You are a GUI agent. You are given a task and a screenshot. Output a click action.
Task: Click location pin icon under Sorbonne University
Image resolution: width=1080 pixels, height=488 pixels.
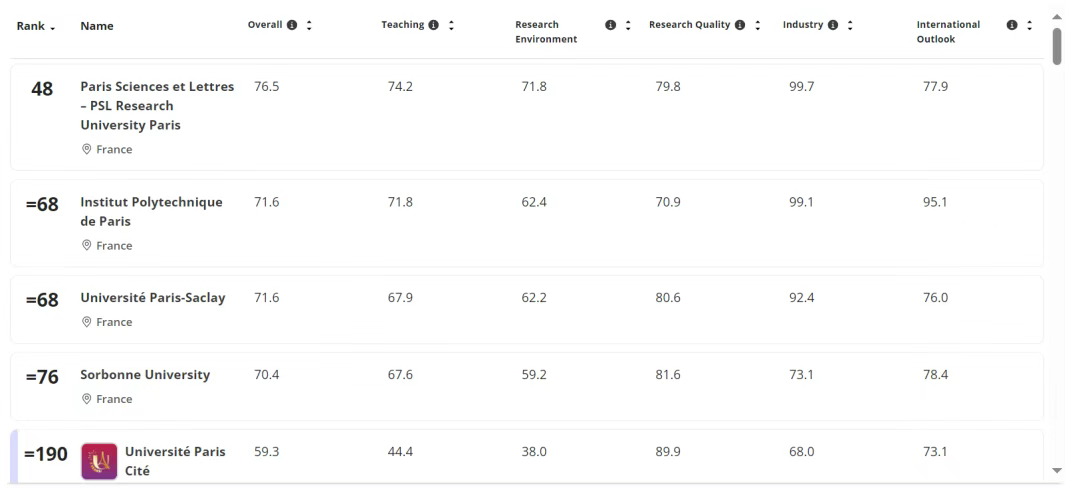[x=86, y=399]
